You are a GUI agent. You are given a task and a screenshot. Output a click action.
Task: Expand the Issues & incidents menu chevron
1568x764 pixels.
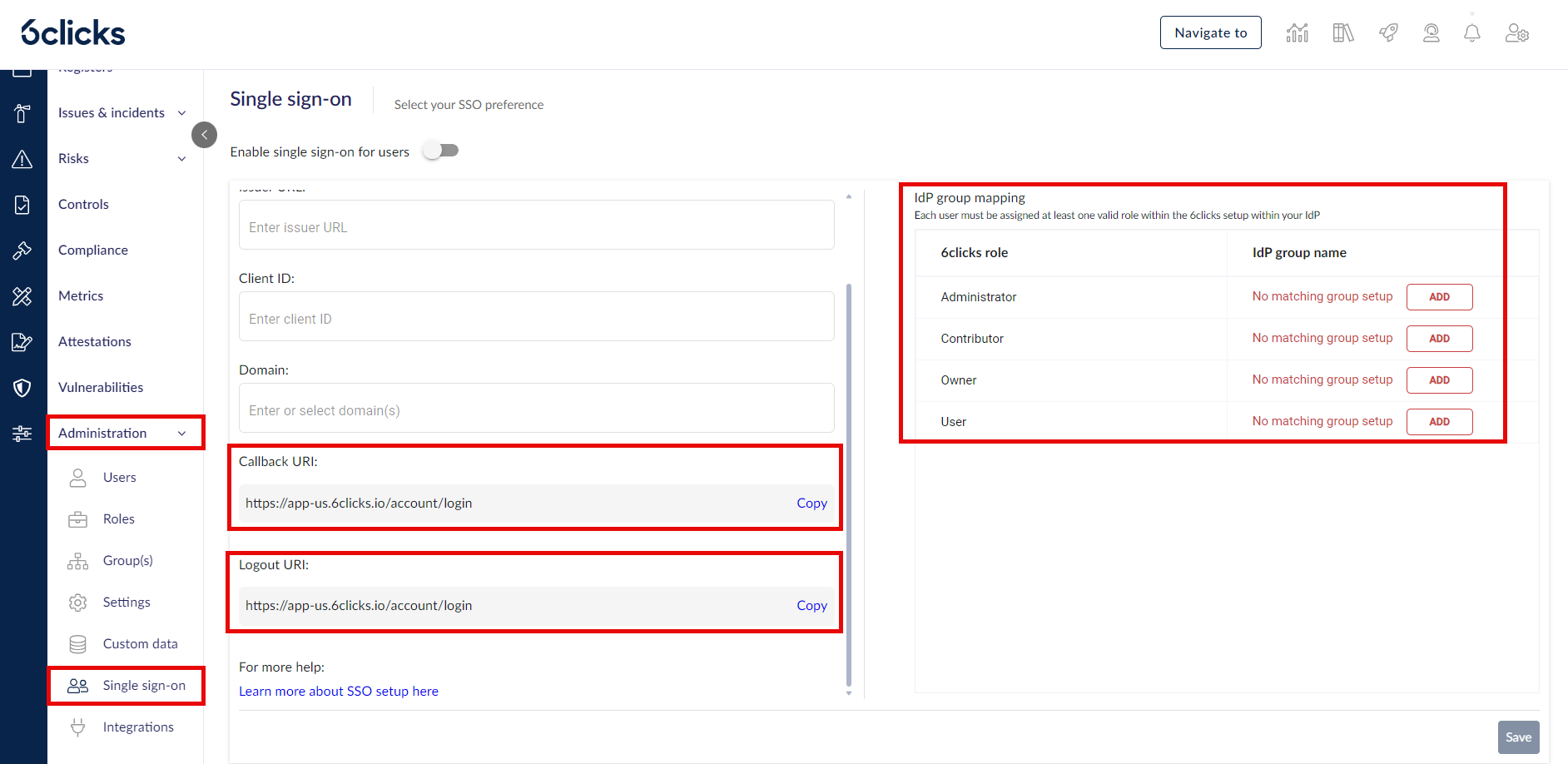point(181,113)
